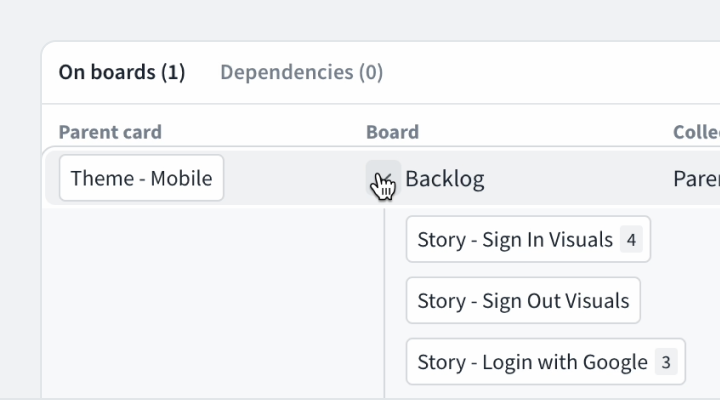Open the Story - Login with Google card
Screen dimensions: 720x400
point(532,362)
